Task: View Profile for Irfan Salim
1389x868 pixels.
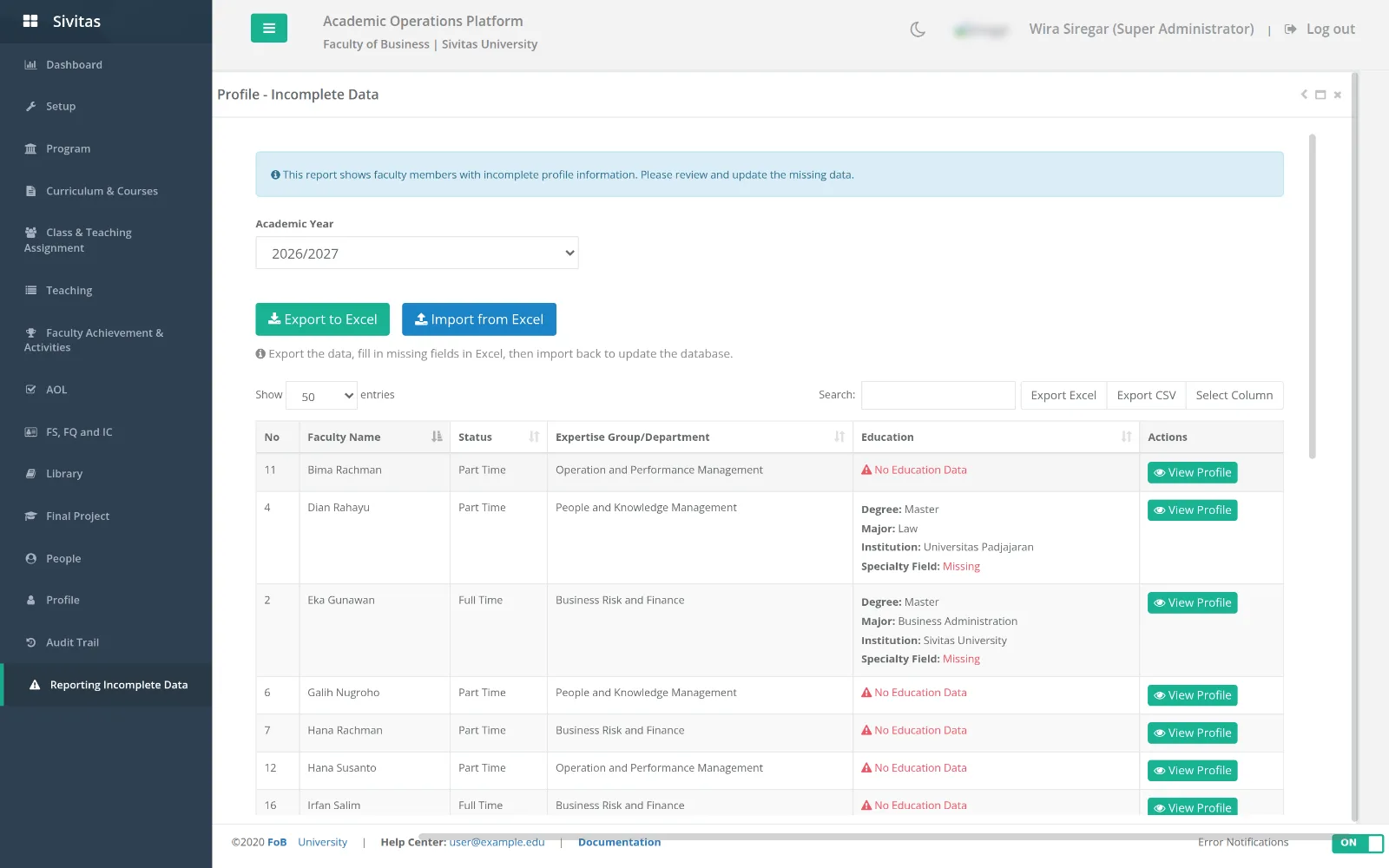Action: (x=1192, y=807)
